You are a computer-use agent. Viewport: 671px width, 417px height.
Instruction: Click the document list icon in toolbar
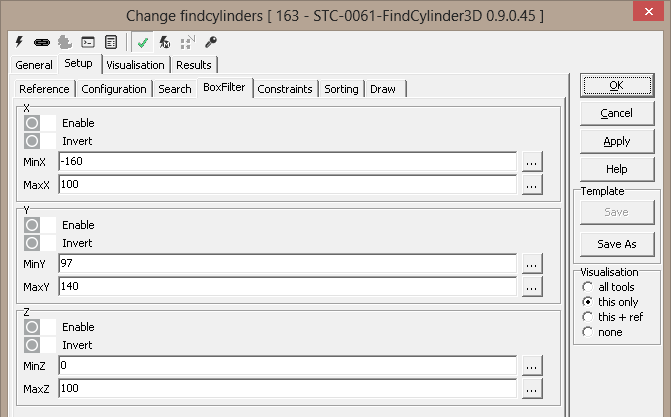click(x=110, y=42)
